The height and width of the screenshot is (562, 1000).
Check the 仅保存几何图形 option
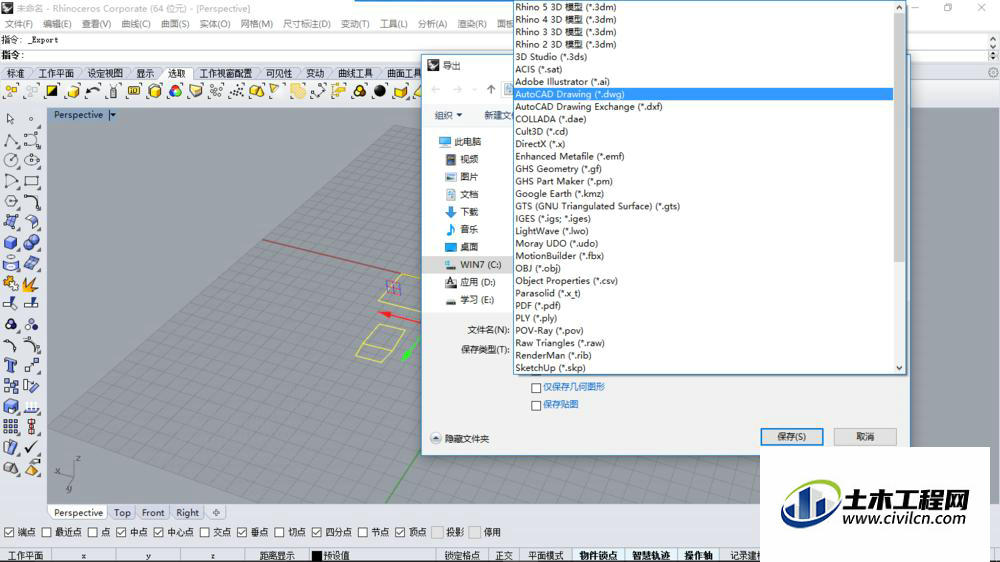(x=536, y=387)
